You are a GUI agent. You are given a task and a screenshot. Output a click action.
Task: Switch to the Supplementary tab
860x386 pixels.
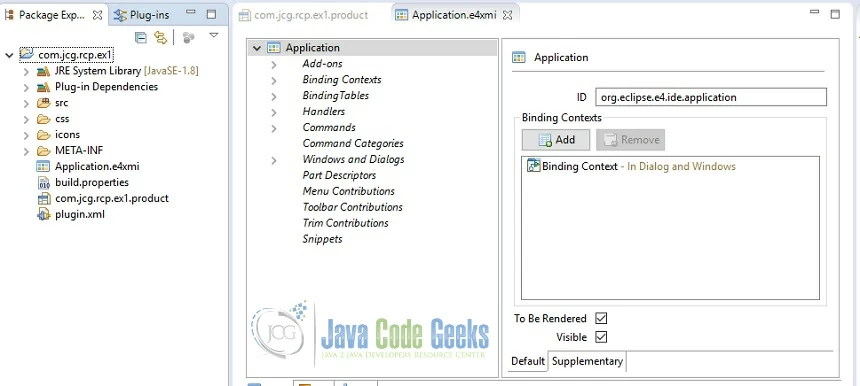point(587,361)
